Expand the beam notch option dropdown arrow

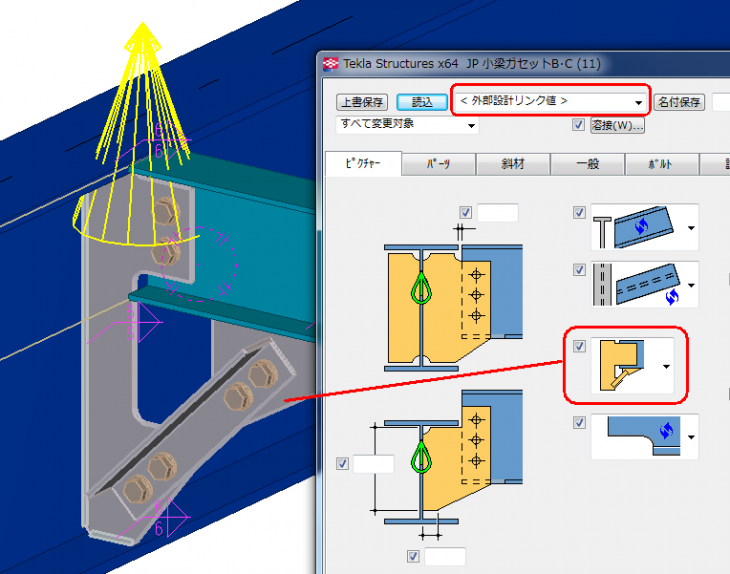click(x=691, y=437)
